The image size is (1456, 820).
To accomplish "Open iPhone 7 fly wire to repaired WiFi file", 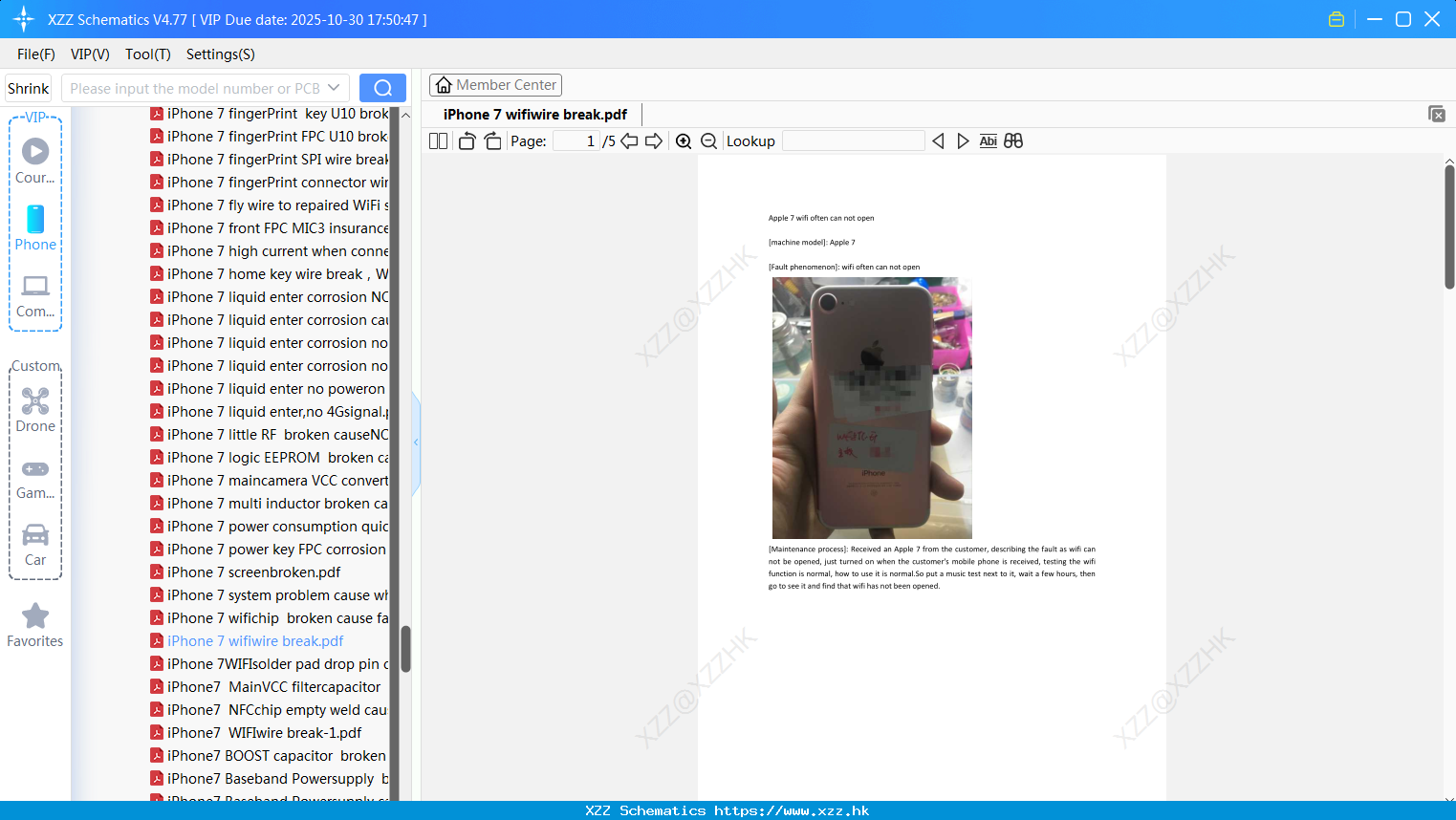I will pyautogui.click(x=270, y=205).
